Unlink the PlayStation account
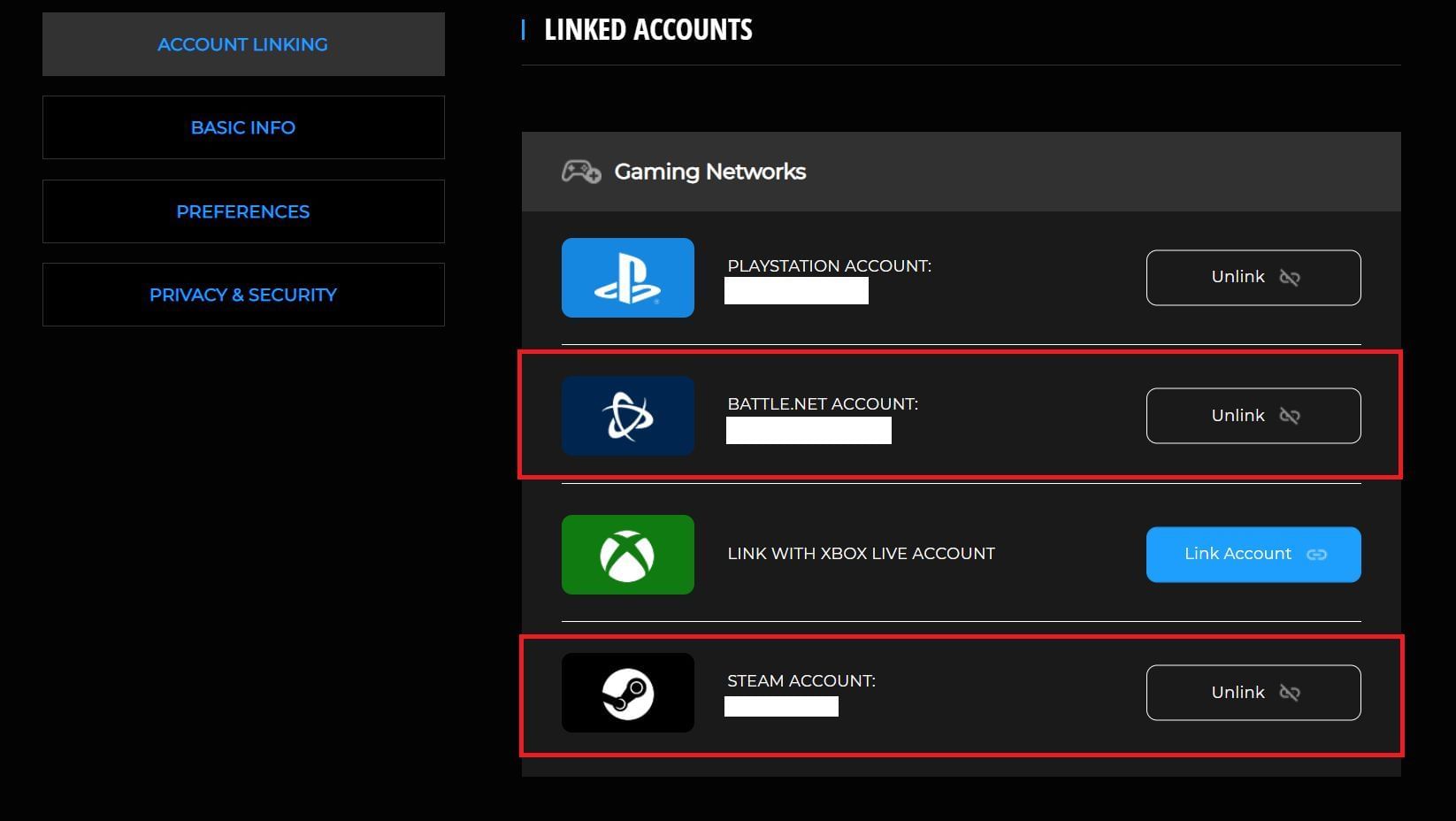1456x821 pixels. tap(1253, 277)
